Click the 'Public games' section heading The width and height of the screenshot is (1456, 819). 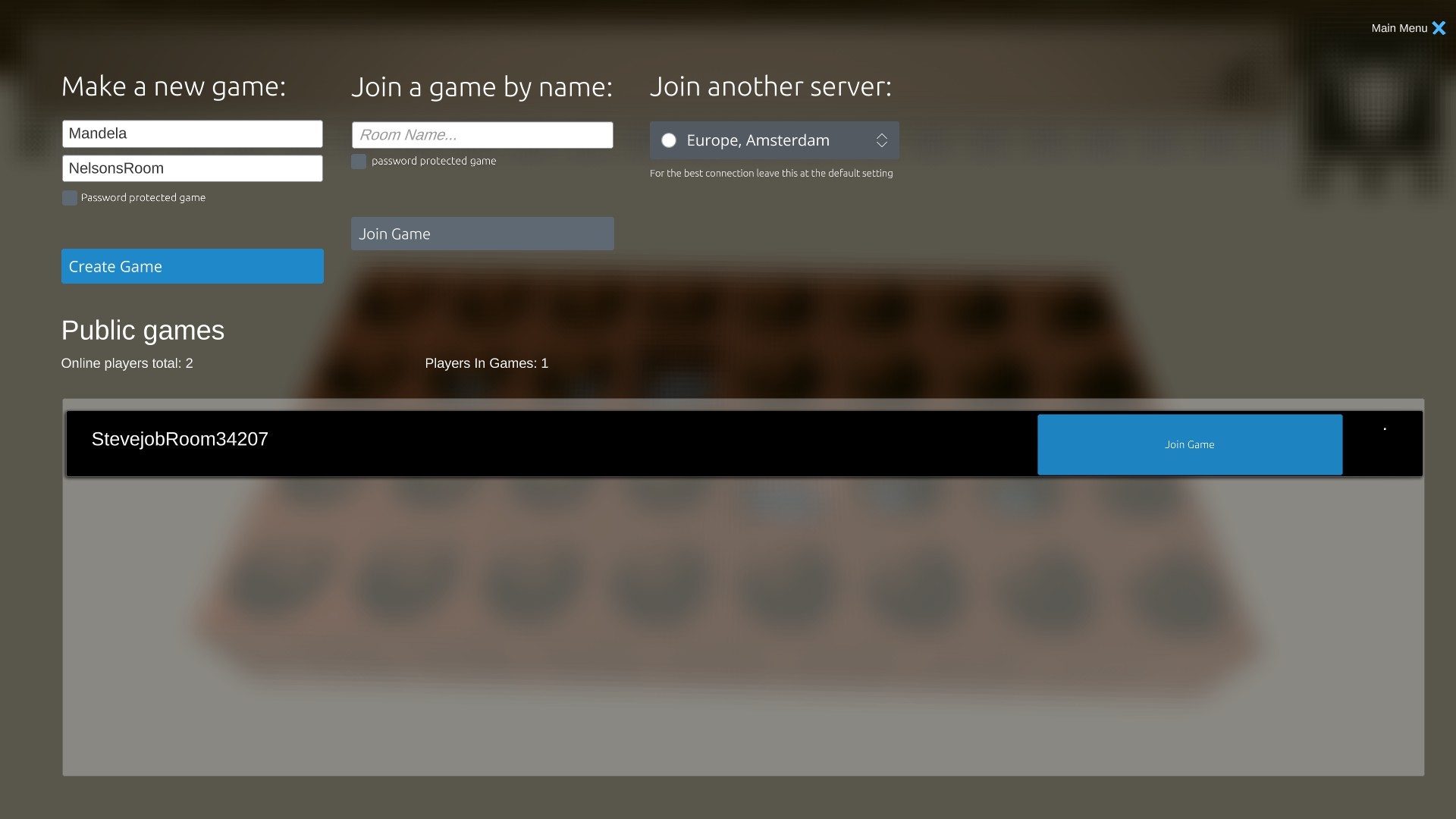143,330
